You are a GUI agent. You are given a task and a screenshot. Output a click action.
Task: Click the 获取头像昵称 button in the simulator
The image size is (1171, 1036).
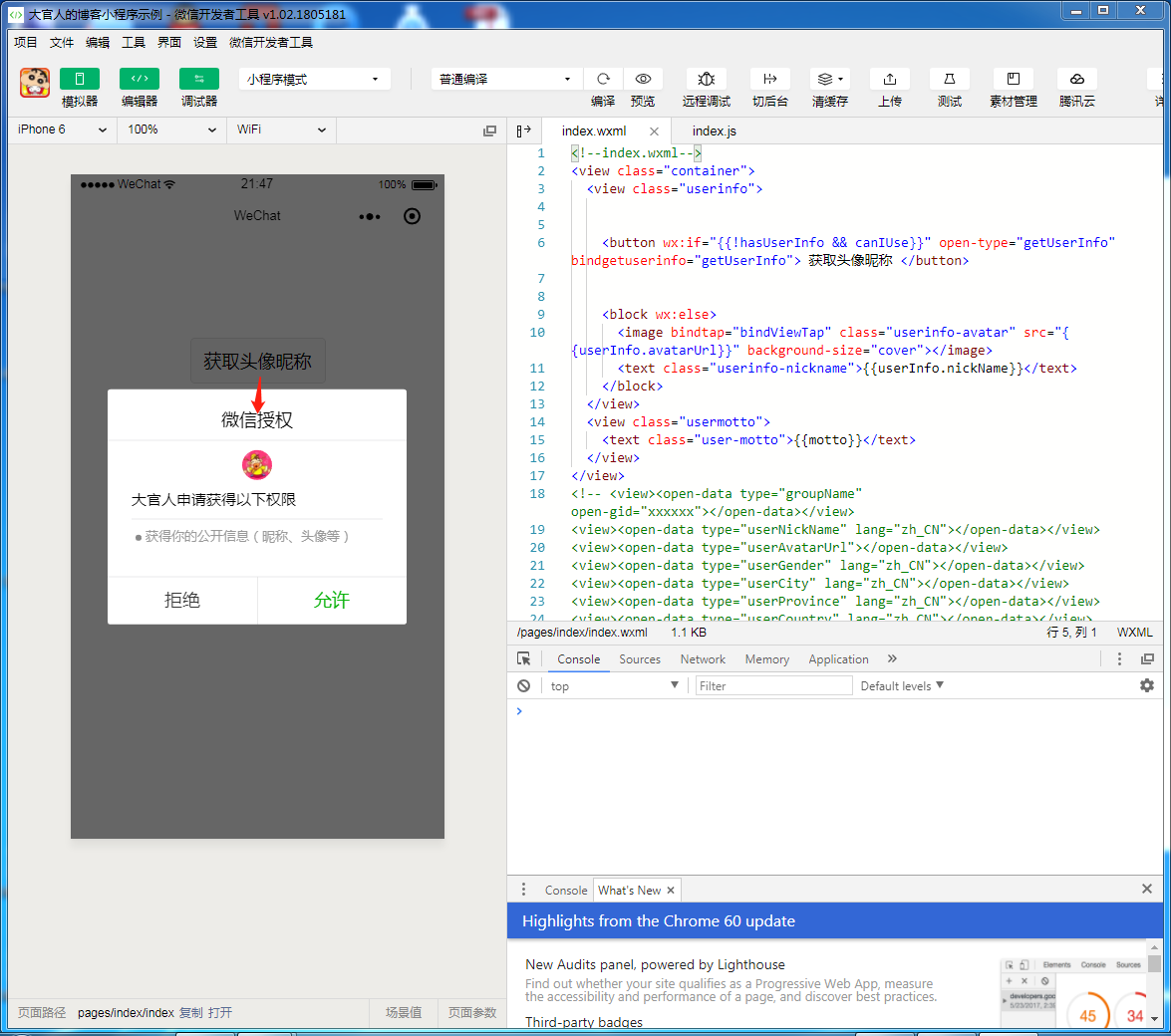(258, 362)
